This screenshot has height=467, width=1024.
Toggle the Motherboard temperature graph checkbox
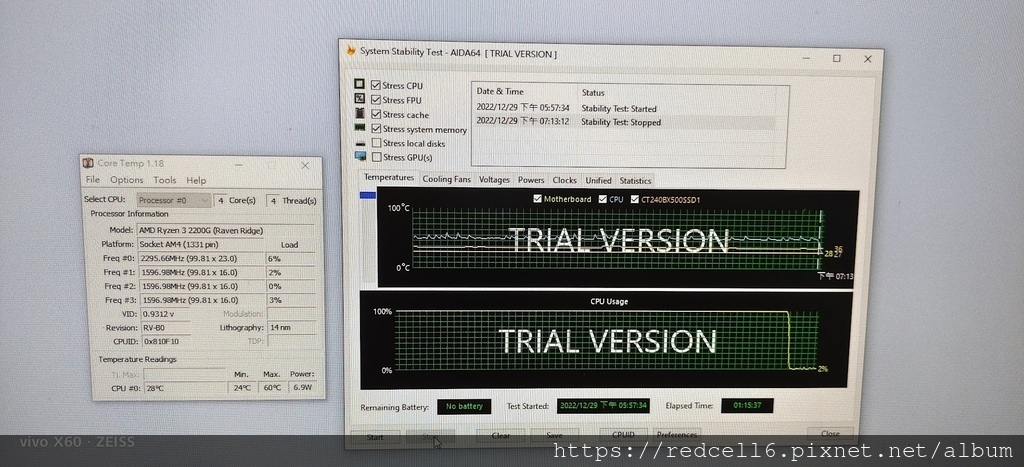[537, 199]
